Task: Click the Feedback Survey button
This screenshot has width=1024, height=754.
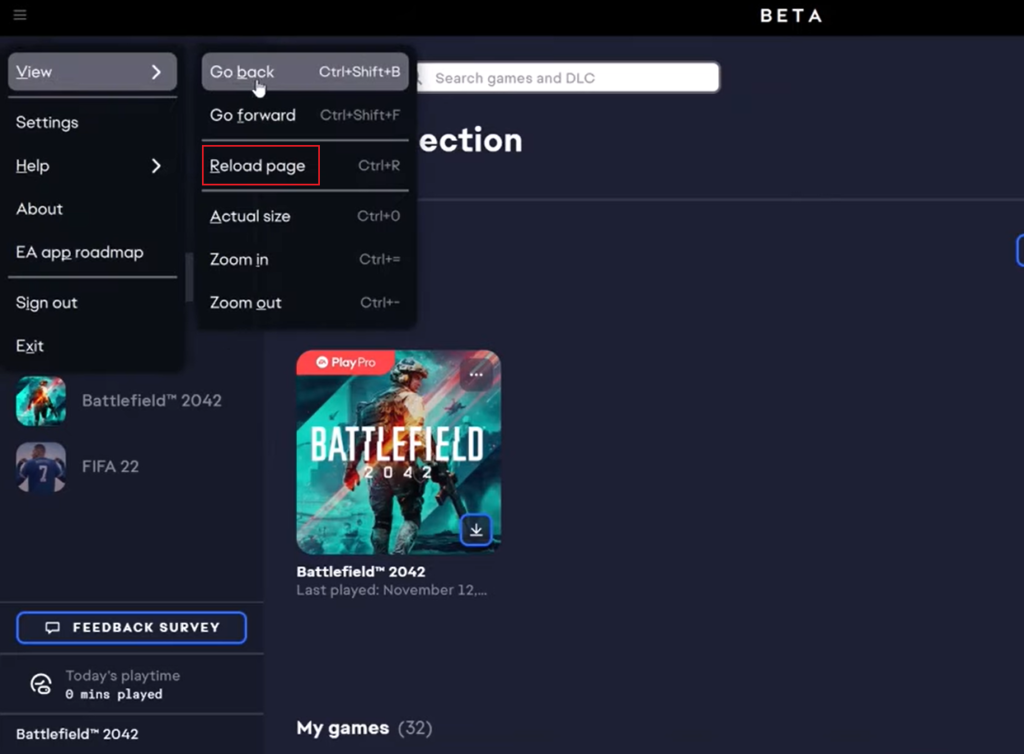Action: pyautogui.click(x=131, y=627)
